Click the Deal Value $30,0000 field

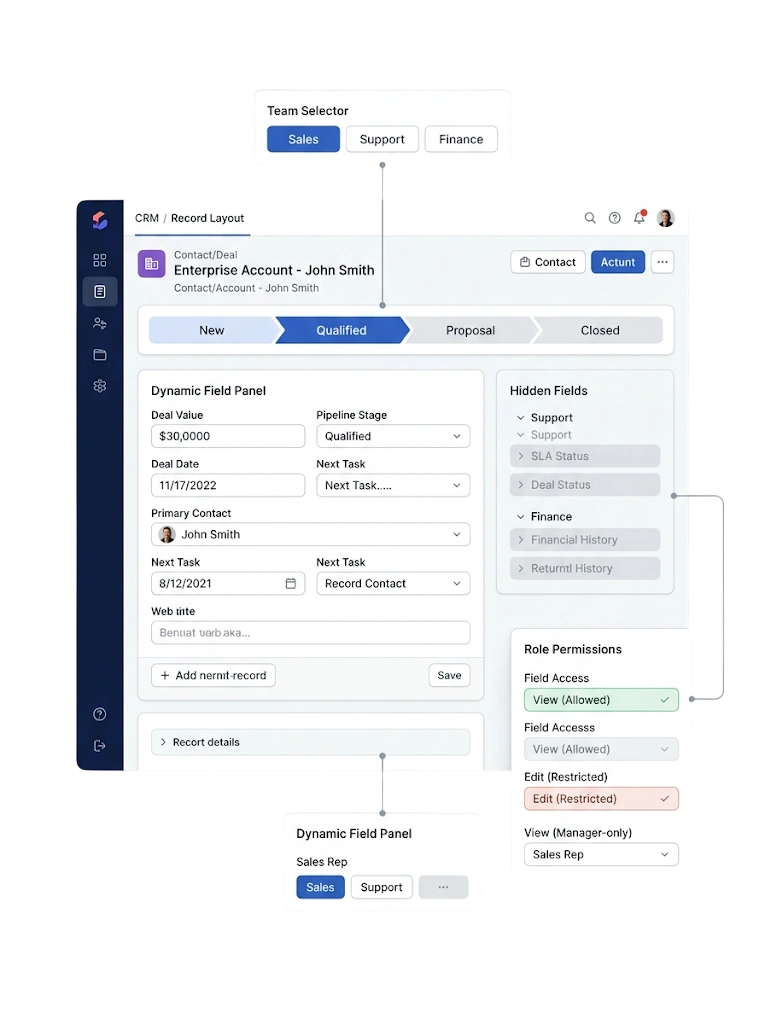228,436
